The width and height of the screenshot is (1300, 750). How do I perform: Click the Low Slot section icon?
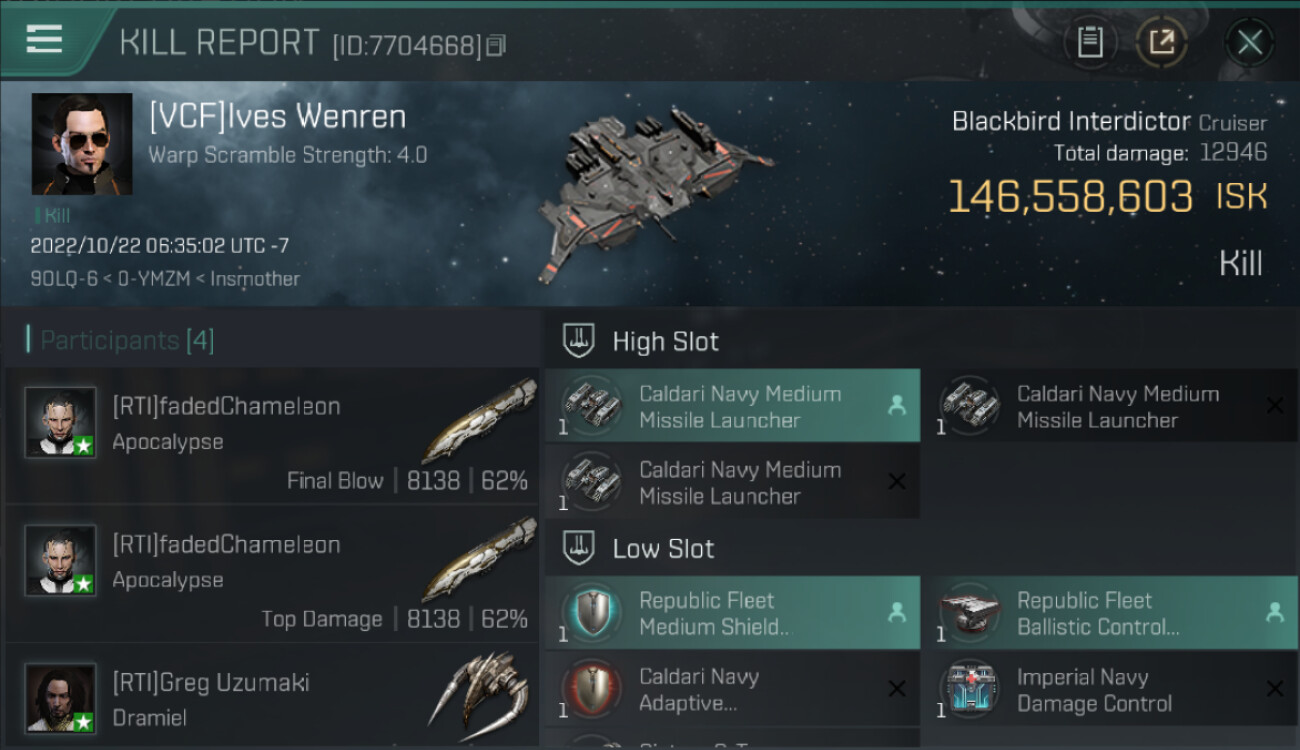pyautogui.click(x=580, y=548)
